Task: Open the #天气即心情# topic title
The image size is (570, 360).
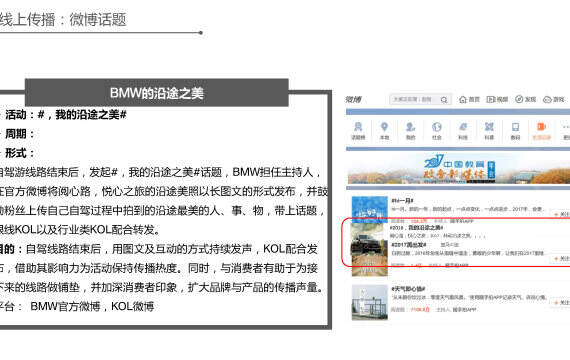Action: (408, 289)
